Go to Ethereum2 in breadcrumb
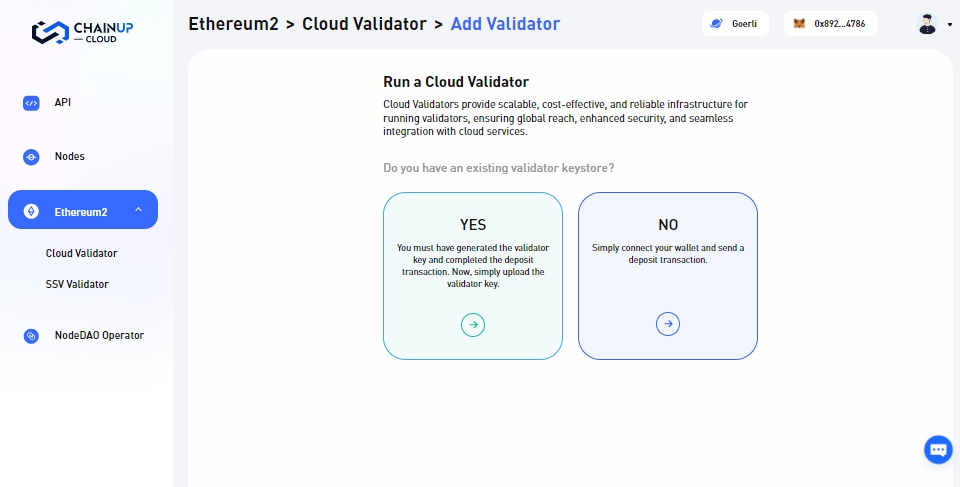Screen dimensions: 960x487 [233, 23]
